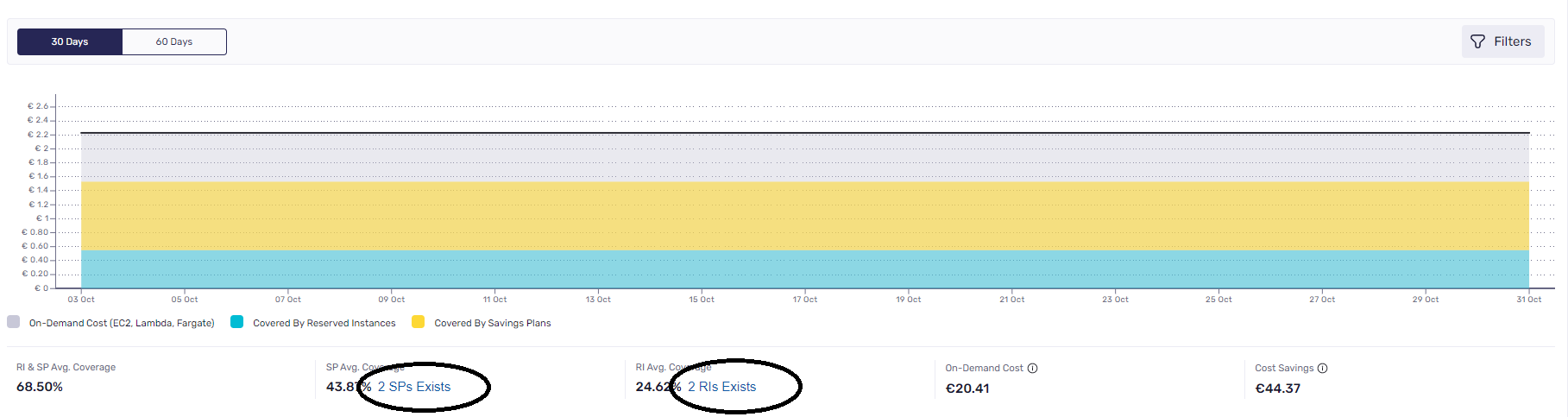Toggle the Covered By Reserved Instances label
The height and width of the screenshot is (417, 1568).
coord(324,323)
